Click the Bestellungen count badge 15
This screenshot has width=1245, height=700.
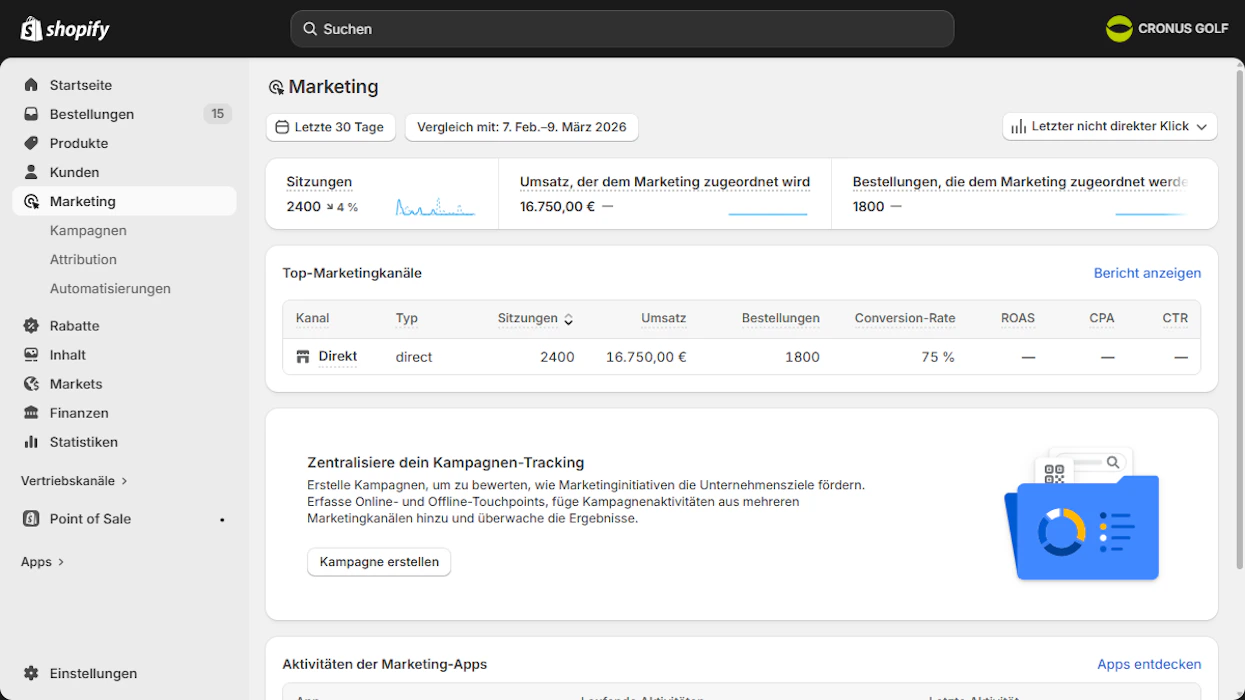pyautogui.click(x=217, y=114)
